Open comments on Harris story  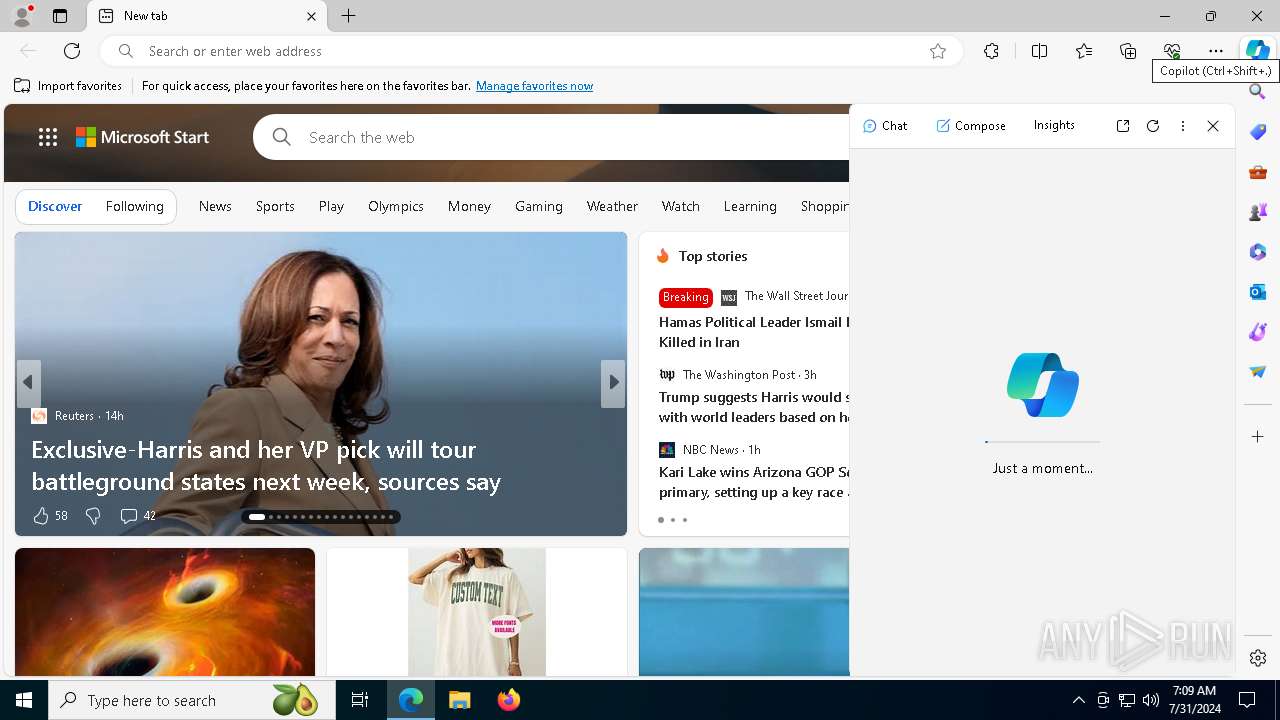coord(137,516)
